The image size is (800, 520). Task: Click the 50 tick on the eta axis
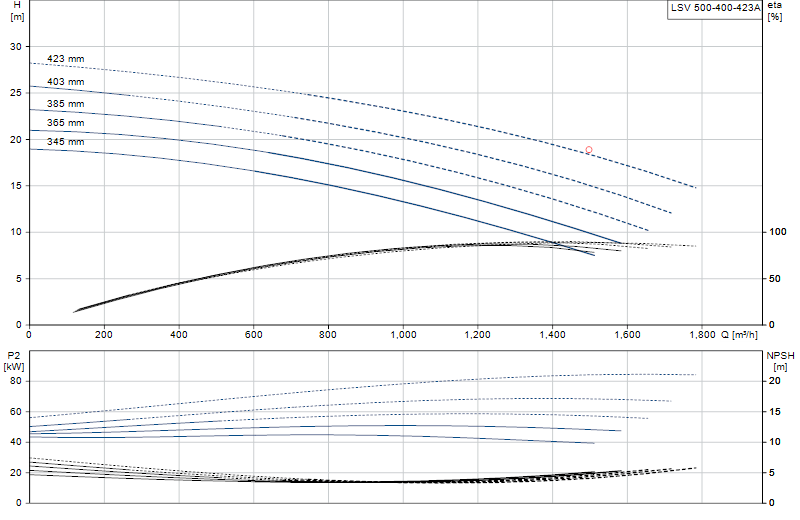click(x=774, y=279)
